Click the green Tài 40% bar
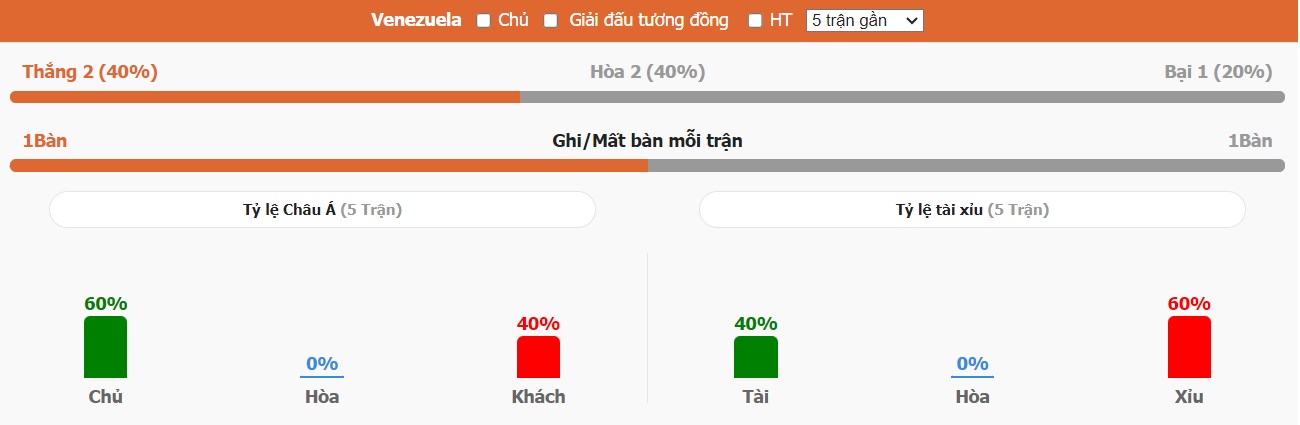This screenshot has width=1300, height=425. click(755, 357)
